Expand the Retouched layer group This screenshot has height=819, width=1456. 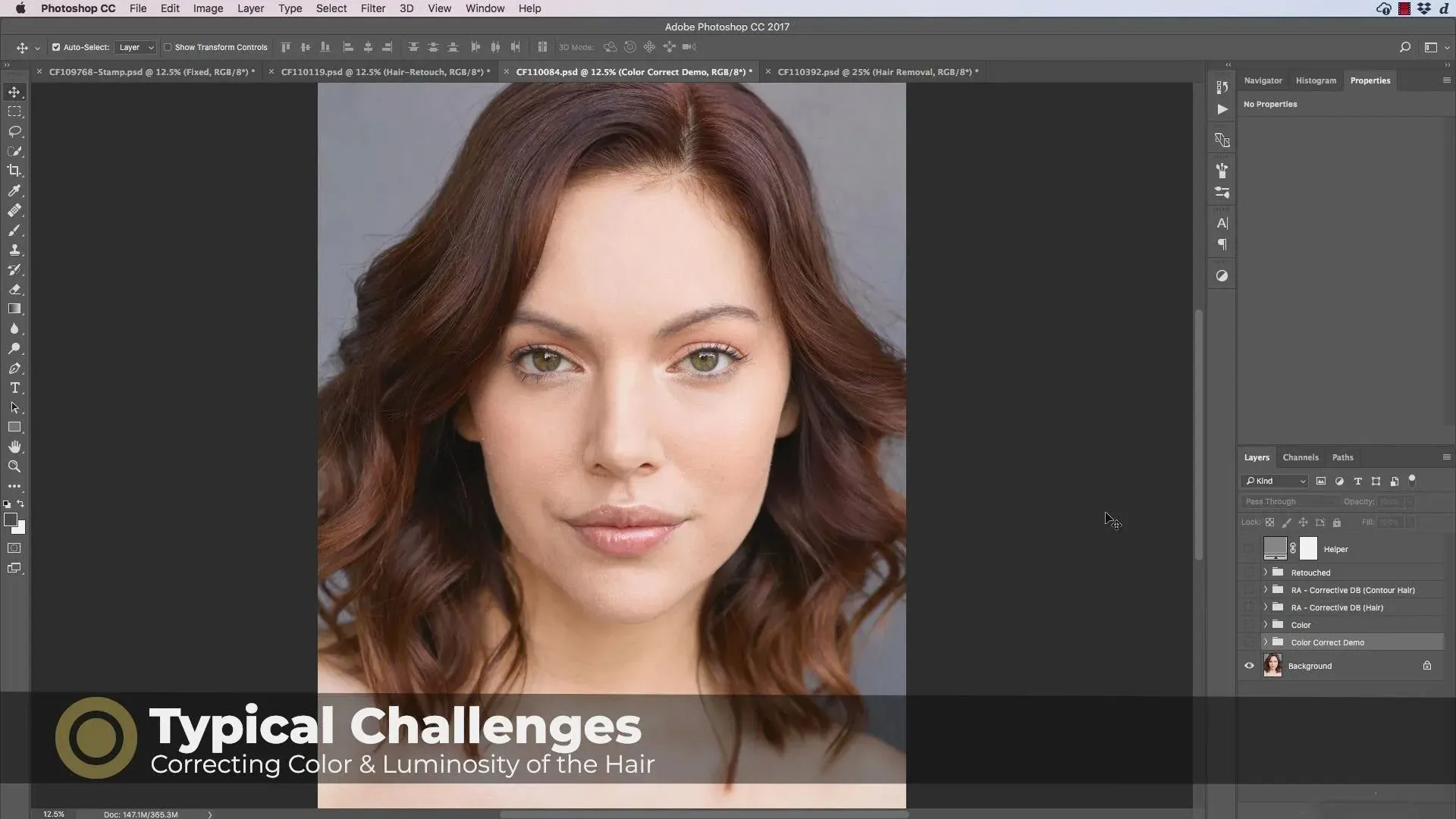tap(1265, 573)
